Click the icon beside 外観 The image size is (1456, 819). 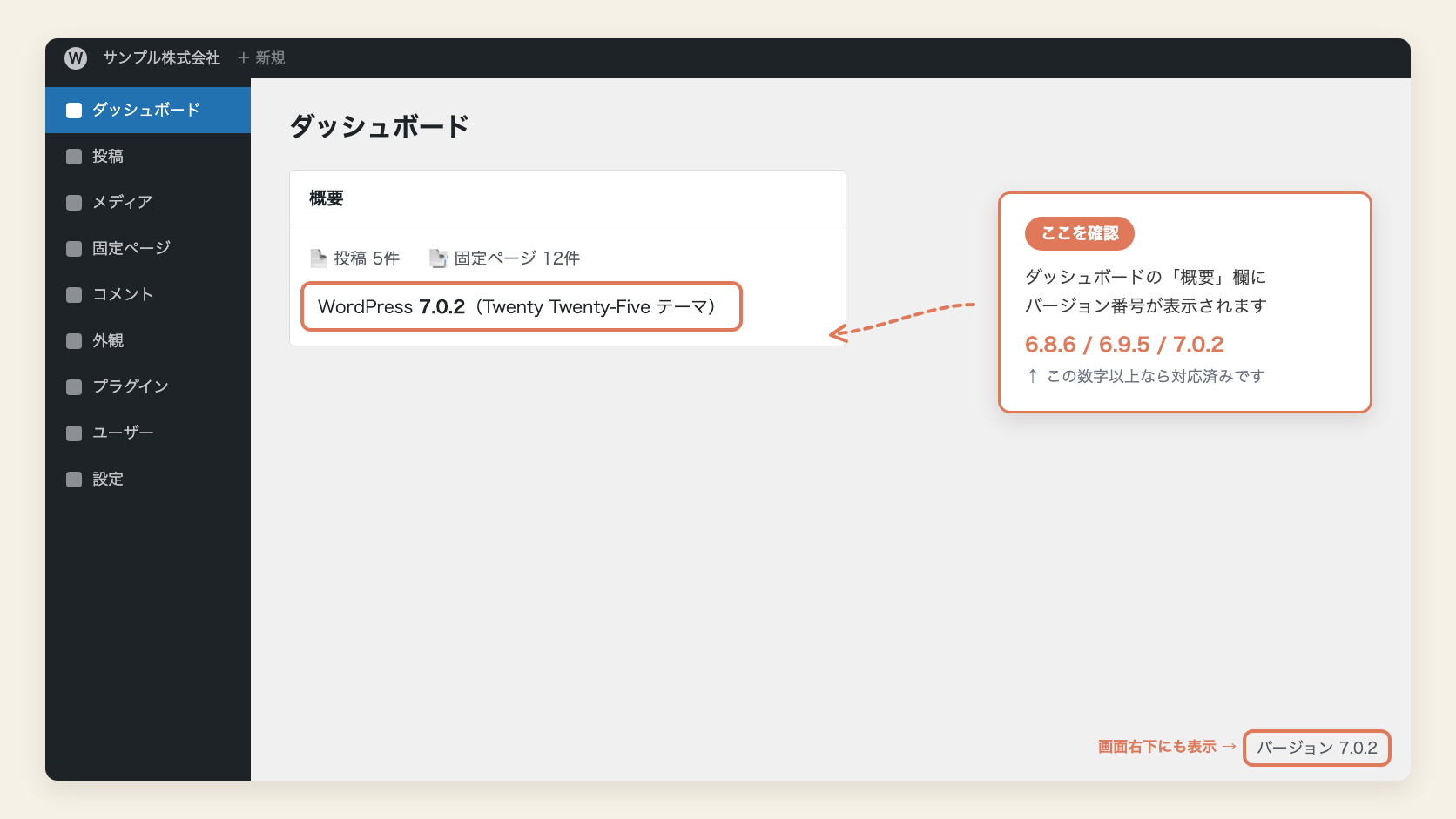pos(74,341)
